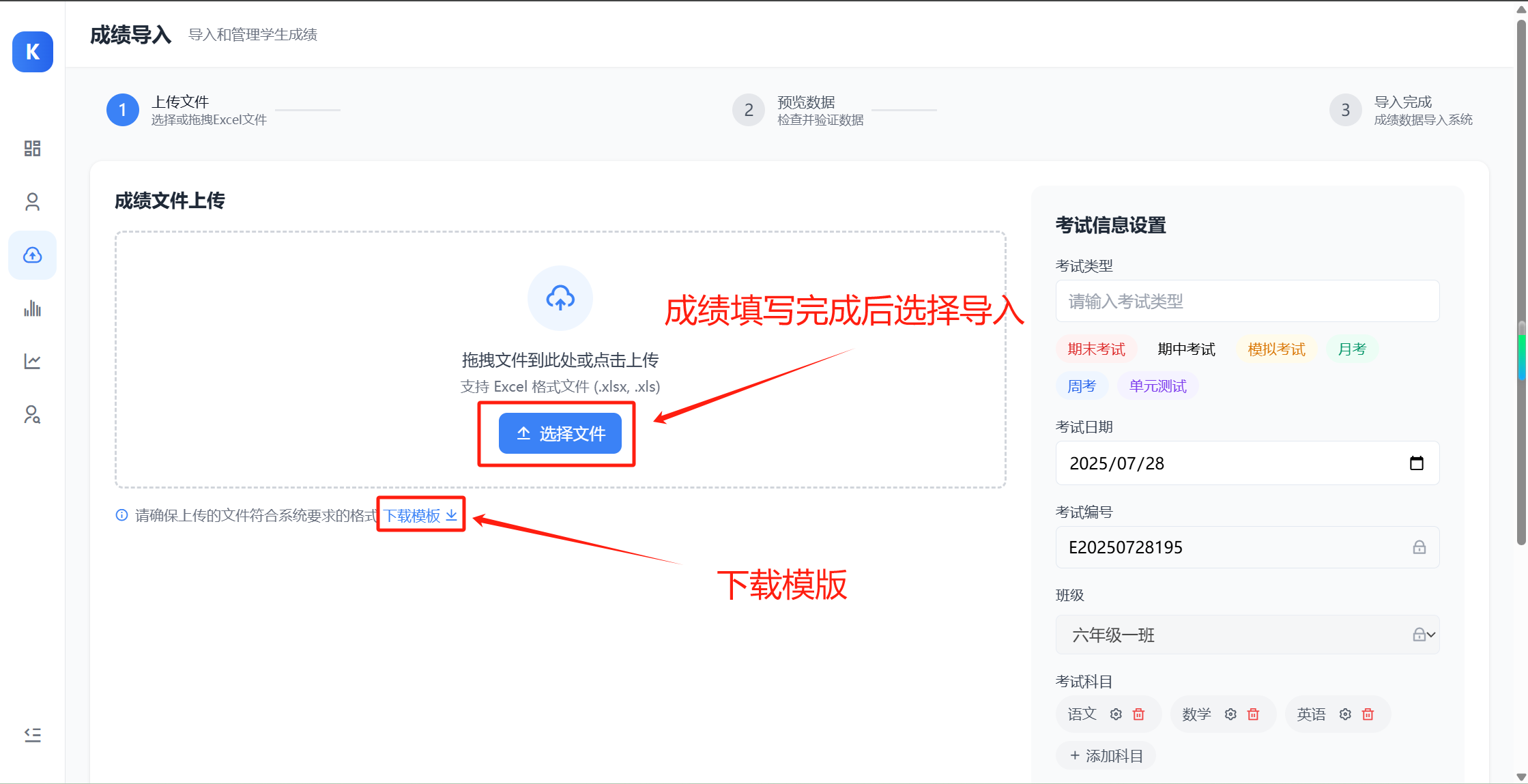Select the 月考 exam type tag

[x=1352, y=349]
